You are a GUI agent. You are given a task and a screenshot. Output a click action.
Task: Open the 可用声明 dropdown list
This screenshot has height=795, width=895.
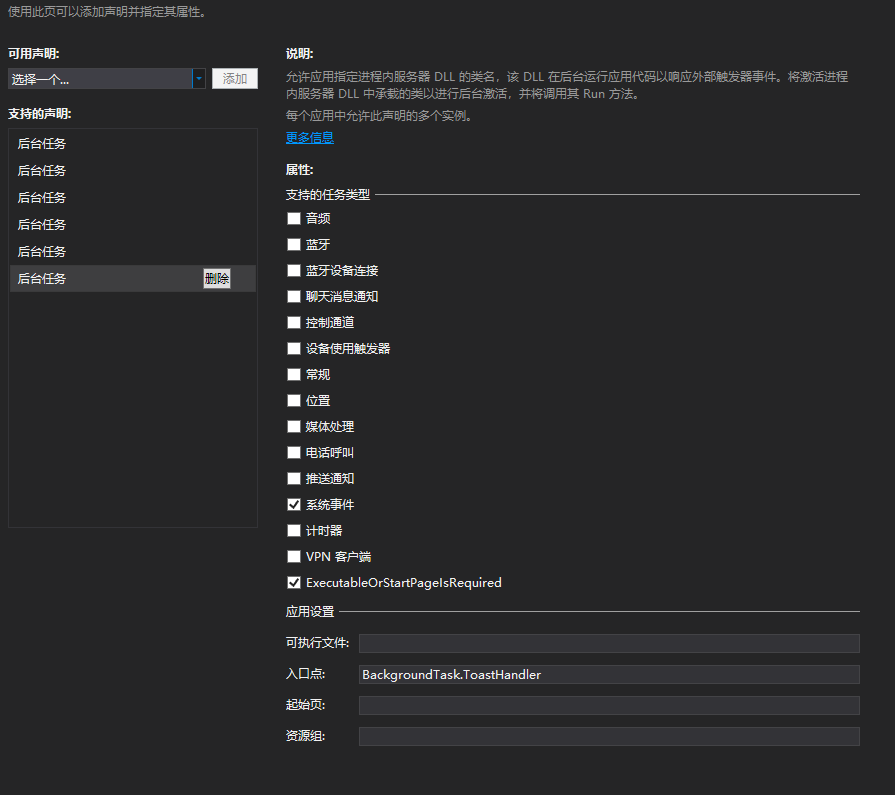pyautogui.click(x=107, y=79)
